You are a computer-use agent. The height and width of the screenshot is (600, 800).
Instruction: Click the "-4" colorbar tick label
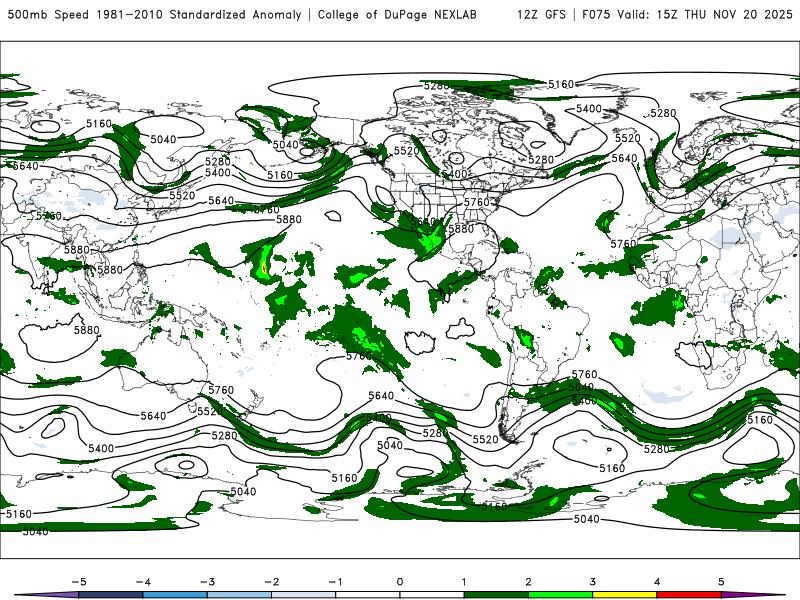click(143, 582)
